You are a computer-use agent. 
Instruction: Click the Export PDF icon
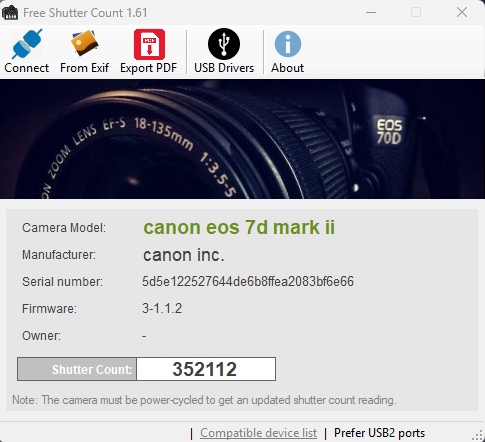149,44
